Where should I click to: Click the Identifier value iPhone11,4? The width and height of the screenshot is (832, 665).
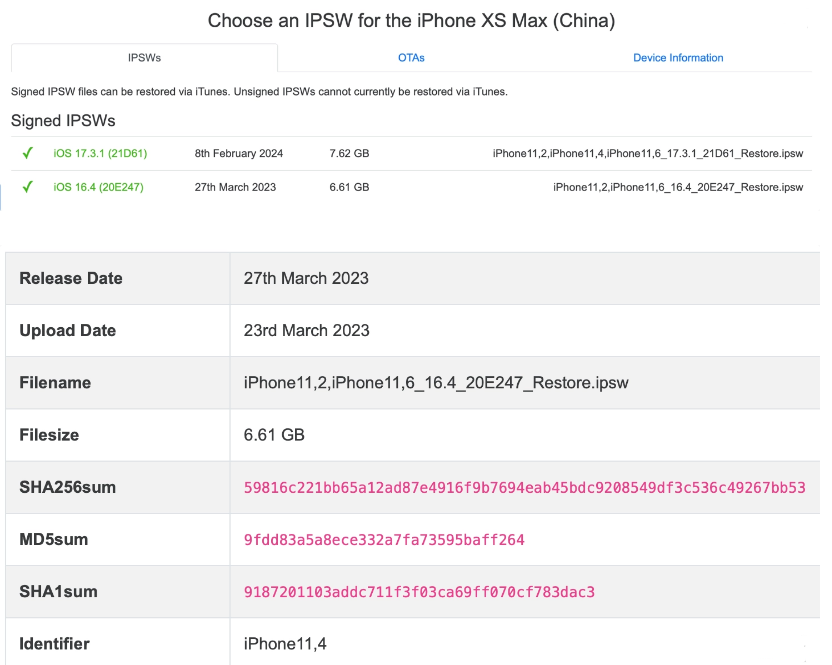click(x=286, y=643)
